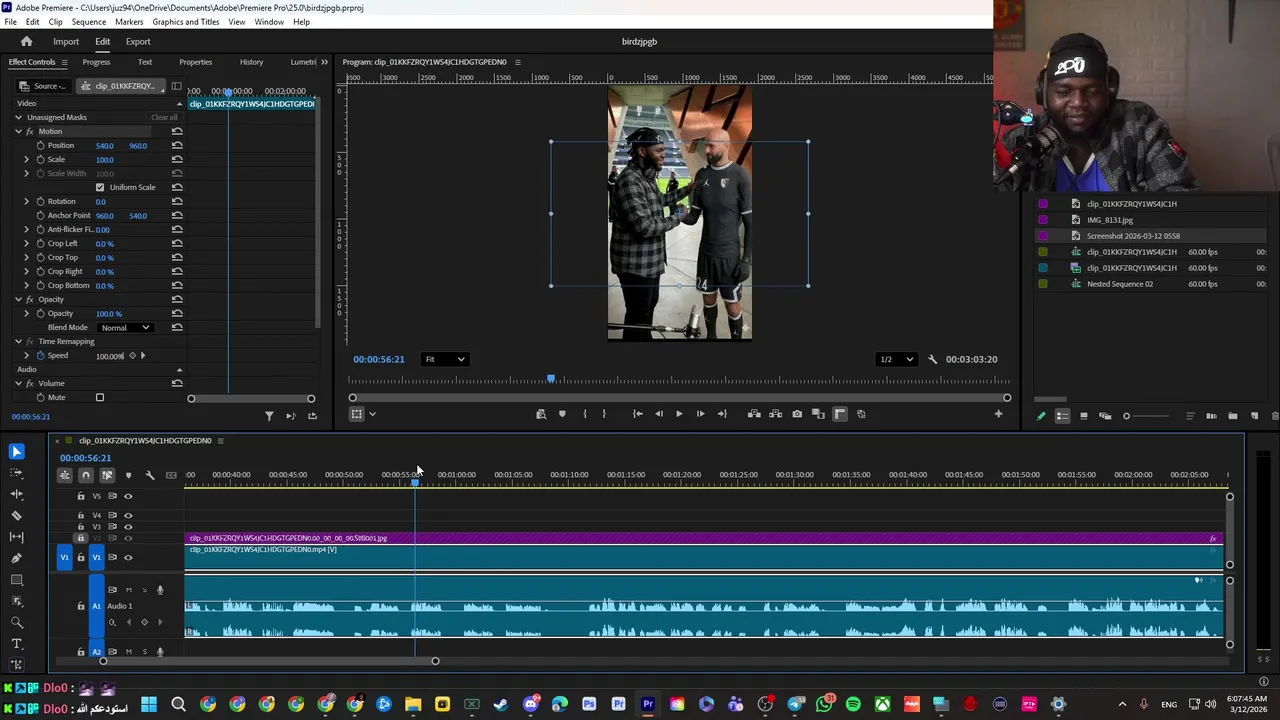Viewport: 1280px width, 720px height.
Task: Select the Pen tool
Action: click(x=16, y=558)
